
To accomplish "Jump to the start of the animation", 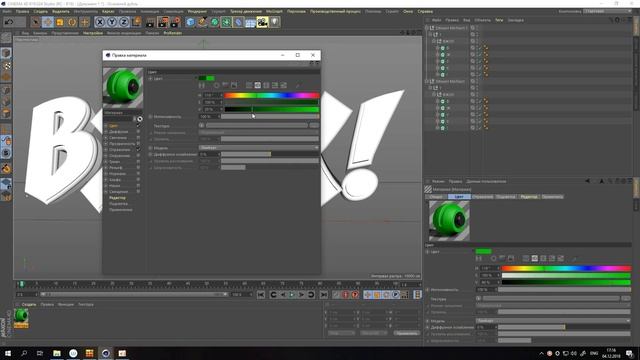I will (261, 294).
